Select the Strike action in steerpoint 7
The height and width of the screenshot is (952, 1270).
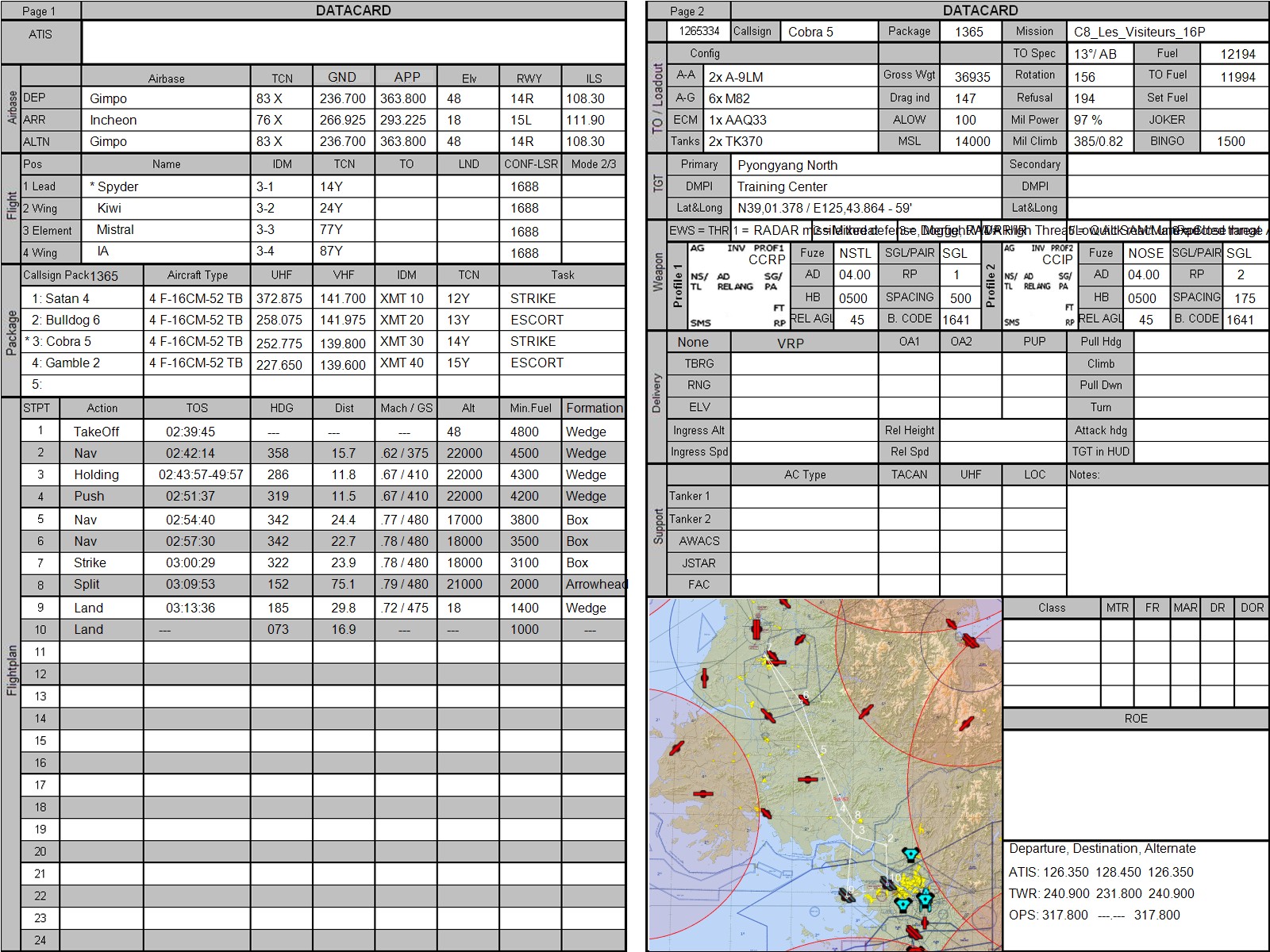pos(90,562)
